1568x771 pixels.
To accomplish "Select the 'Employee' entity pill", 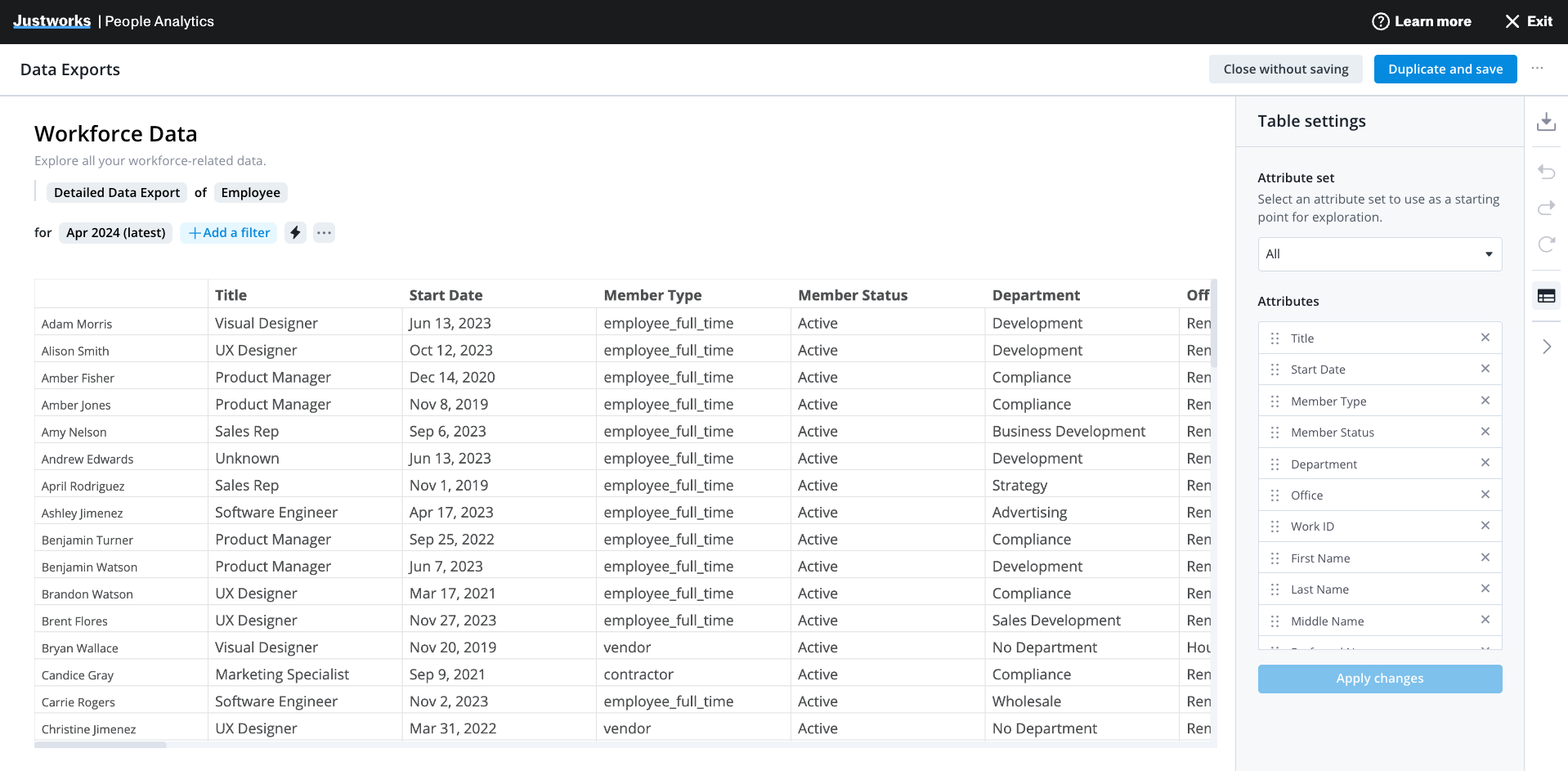I will coord(250,192).
